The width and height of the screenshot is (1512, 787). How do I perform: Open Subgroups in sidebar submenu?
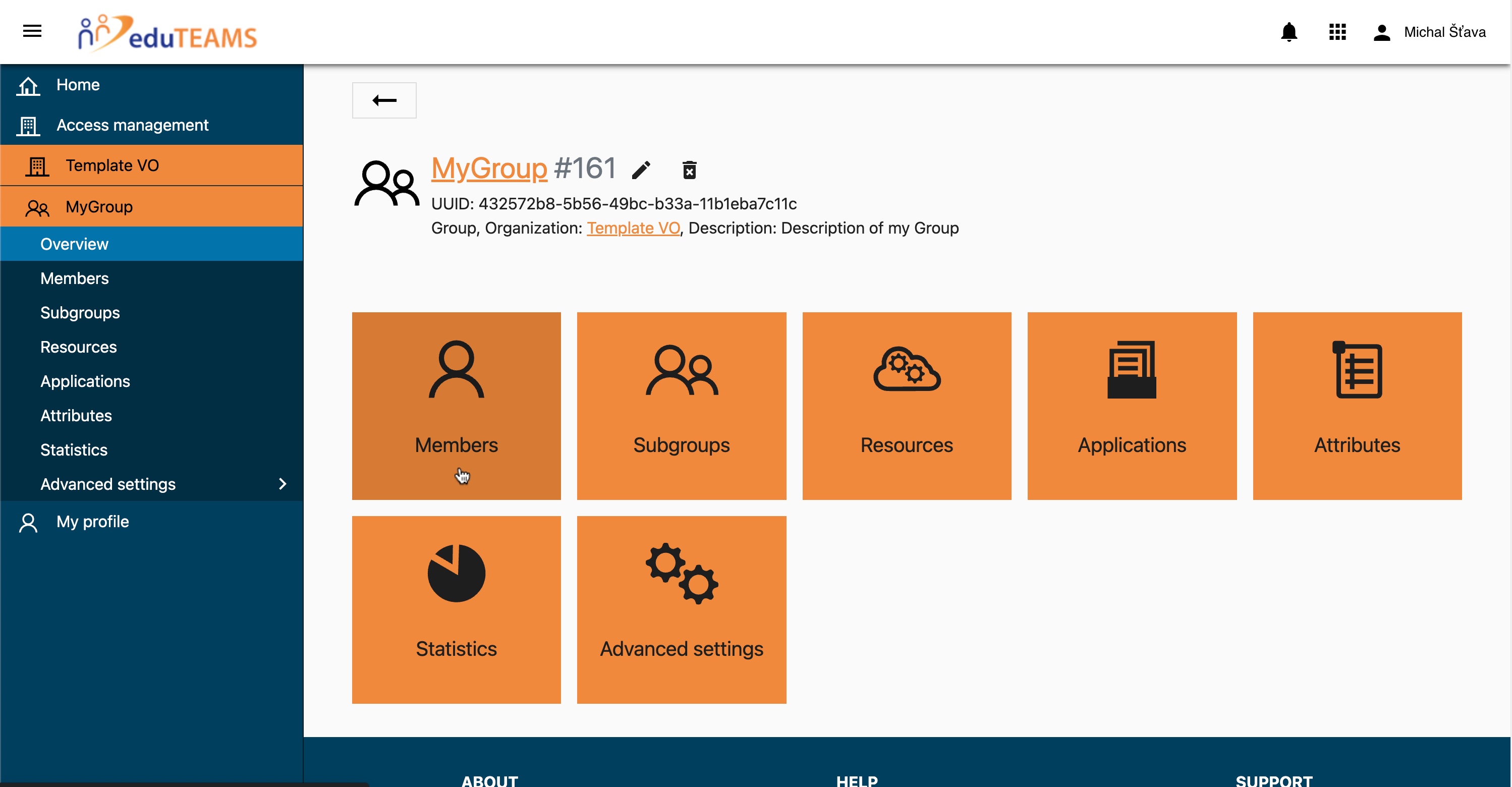coord(151,313)
